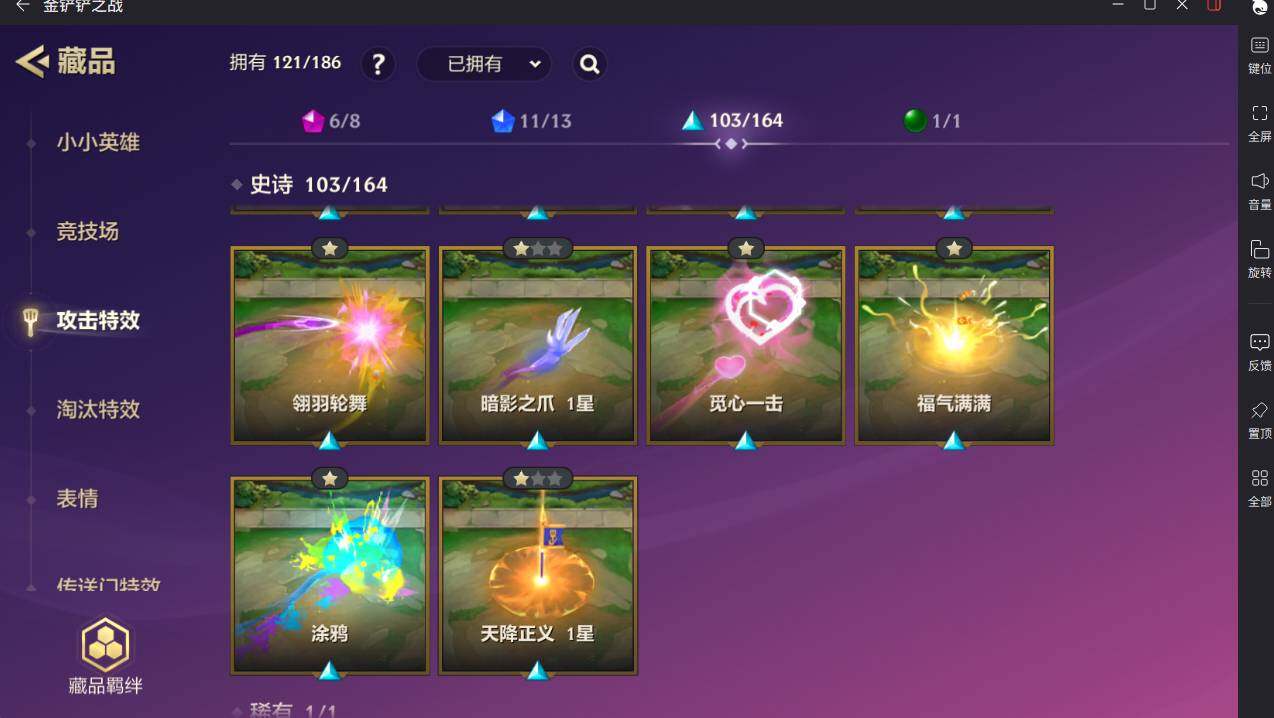Open the 键位 keyboard mapping icon
Screen dimensions: 1274x718
coord(1260,46)
